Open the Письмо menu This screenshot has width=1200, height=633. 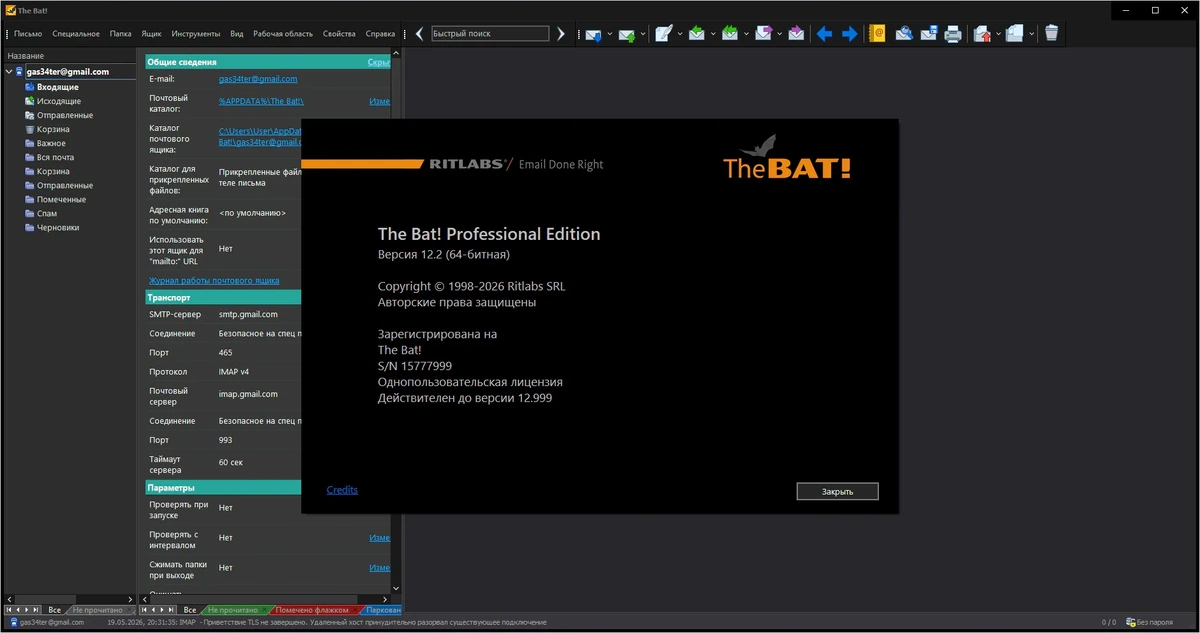28,33
